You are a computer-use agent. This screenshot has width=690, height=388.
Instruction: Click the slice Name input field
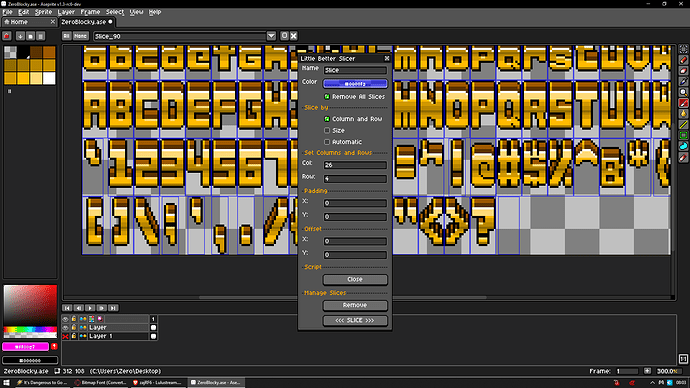355,70
